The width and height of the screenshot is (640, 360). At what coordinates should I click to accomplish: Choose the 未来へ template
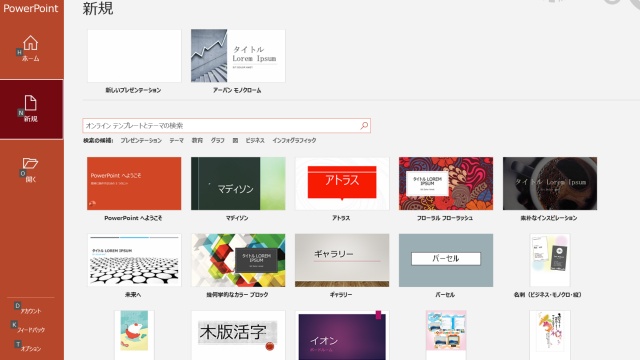(134, 260)
